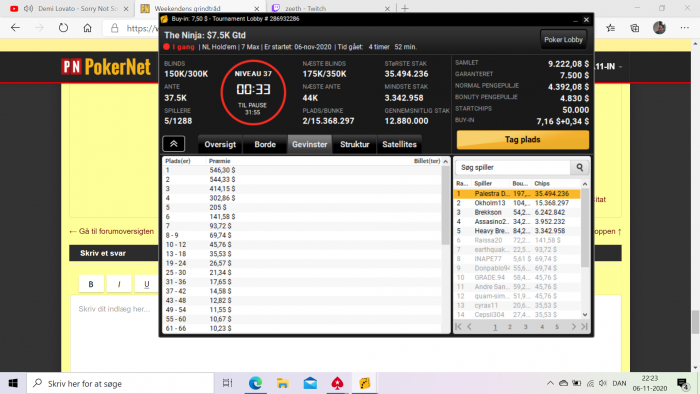Open the PokerStars app in the taskbar
The image size is (700, 394).
338,383
